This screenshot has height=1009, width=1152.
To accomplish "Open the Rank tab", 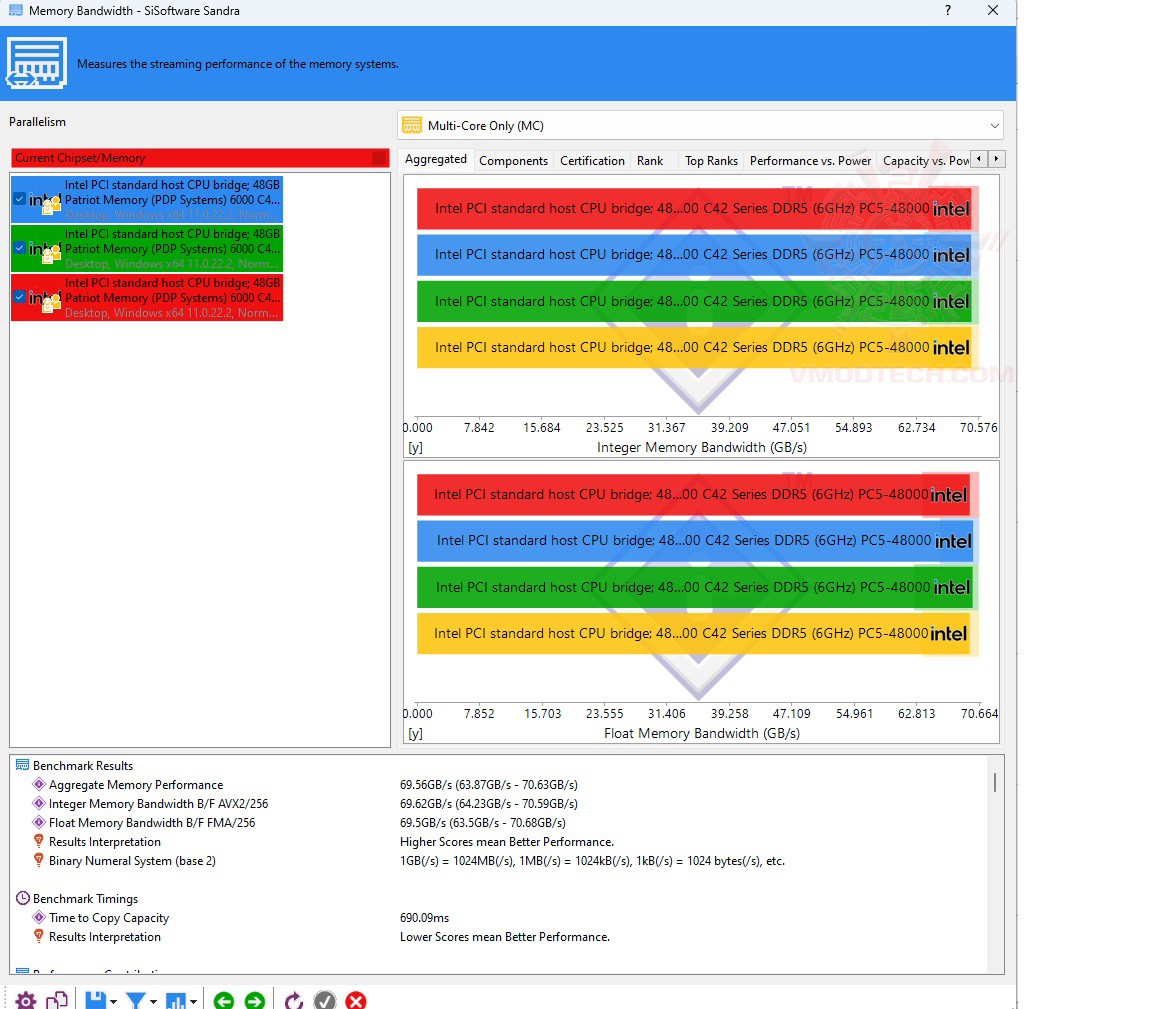I will click(x=649, y=160).
